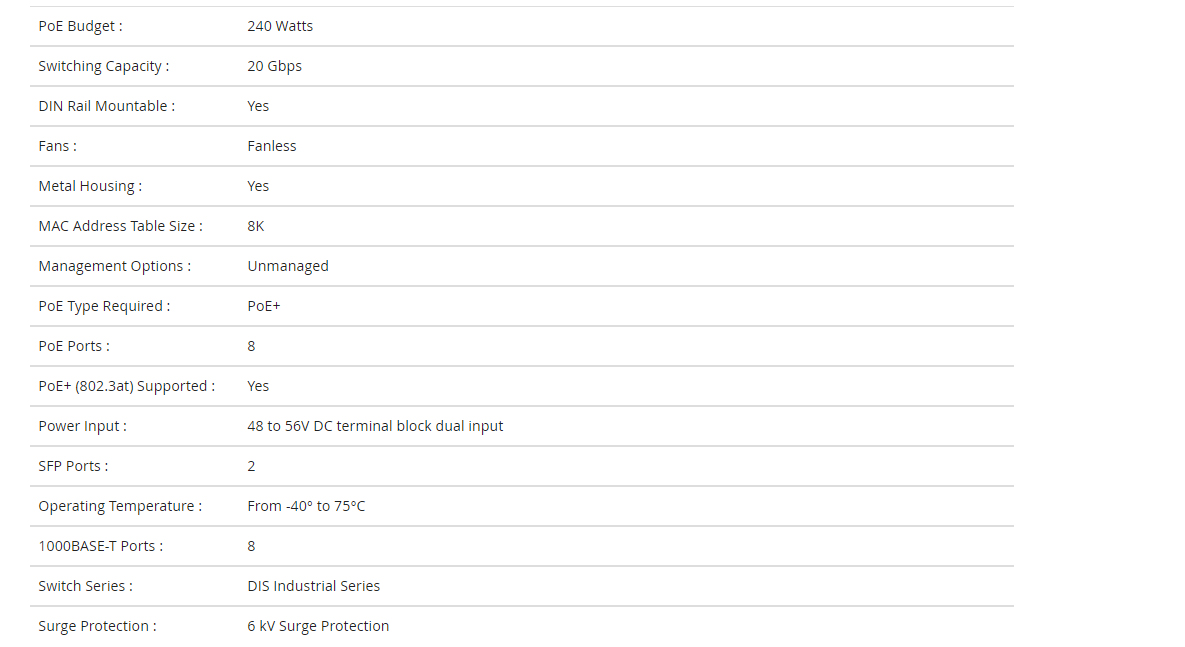Select the Fanless value text

click(x=271, y=146)
